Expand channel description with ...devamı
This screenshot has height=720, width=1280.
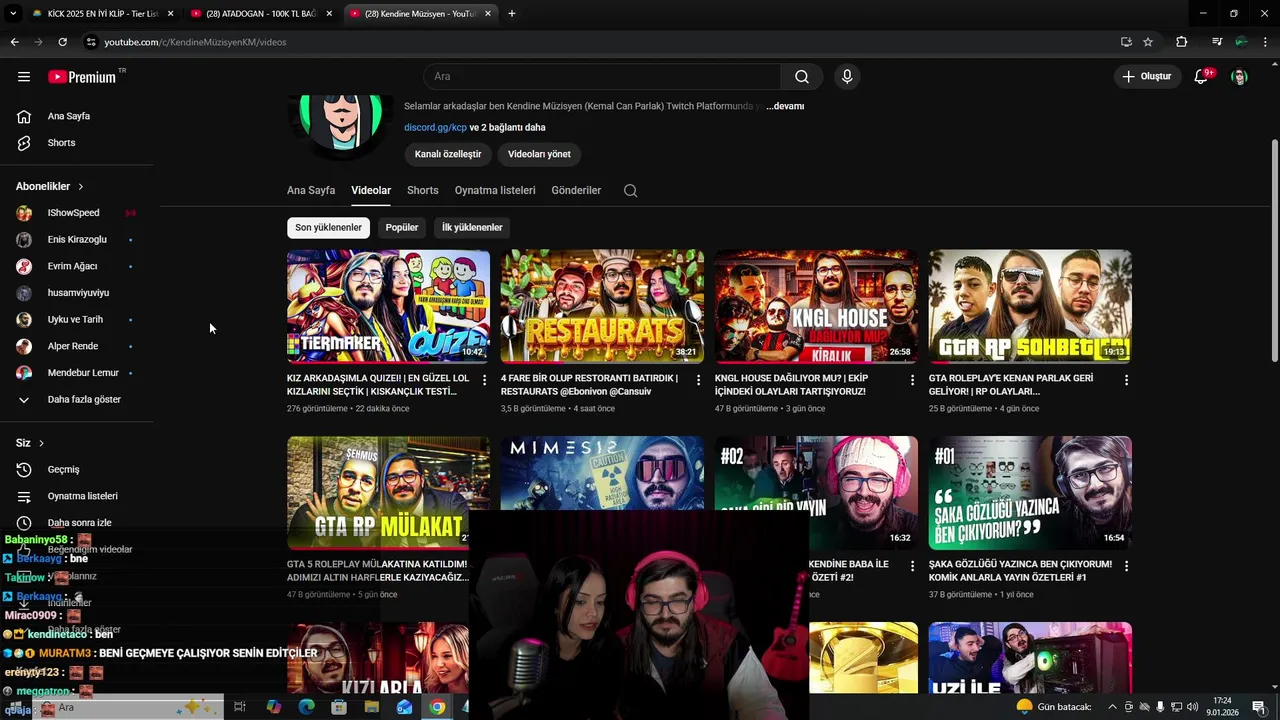point(785,106)
